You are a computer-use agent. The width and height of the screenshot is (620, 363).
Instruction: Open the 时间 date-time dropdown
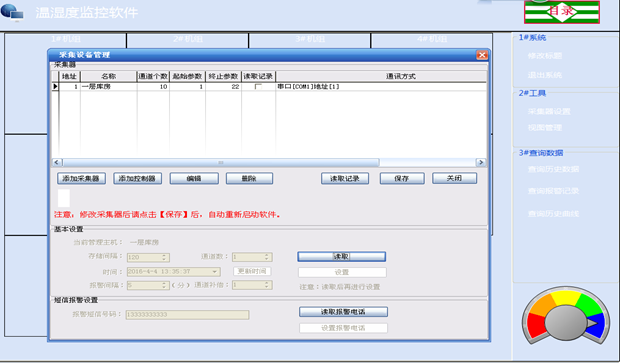[215, 272]
